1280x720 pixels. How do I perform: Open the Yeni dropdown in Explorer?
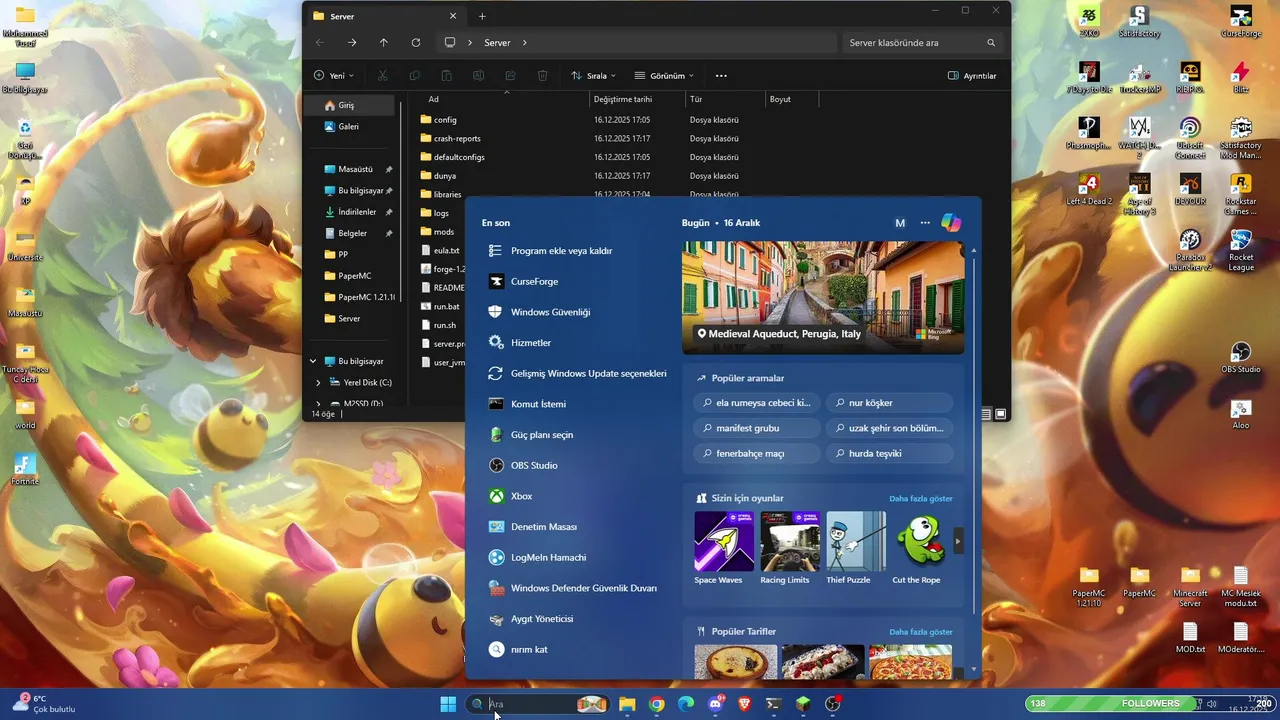pyautogui.click(x=333, y=75)
